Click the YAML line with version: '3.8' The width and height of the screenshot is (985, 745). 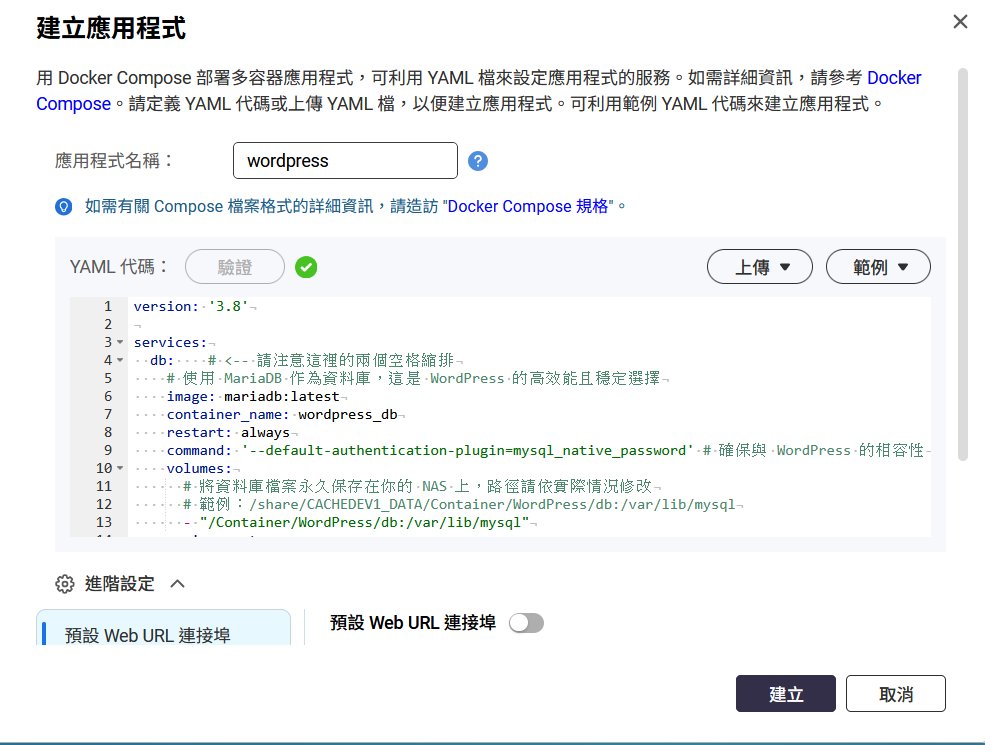click(191, 307)
